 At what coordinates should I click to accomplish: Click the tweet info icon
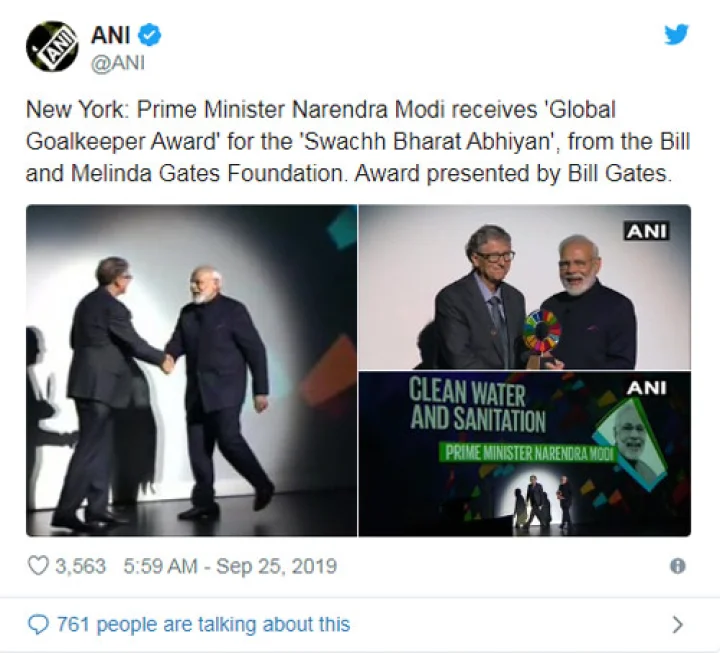pyautogui.click(x=678, y=566)
